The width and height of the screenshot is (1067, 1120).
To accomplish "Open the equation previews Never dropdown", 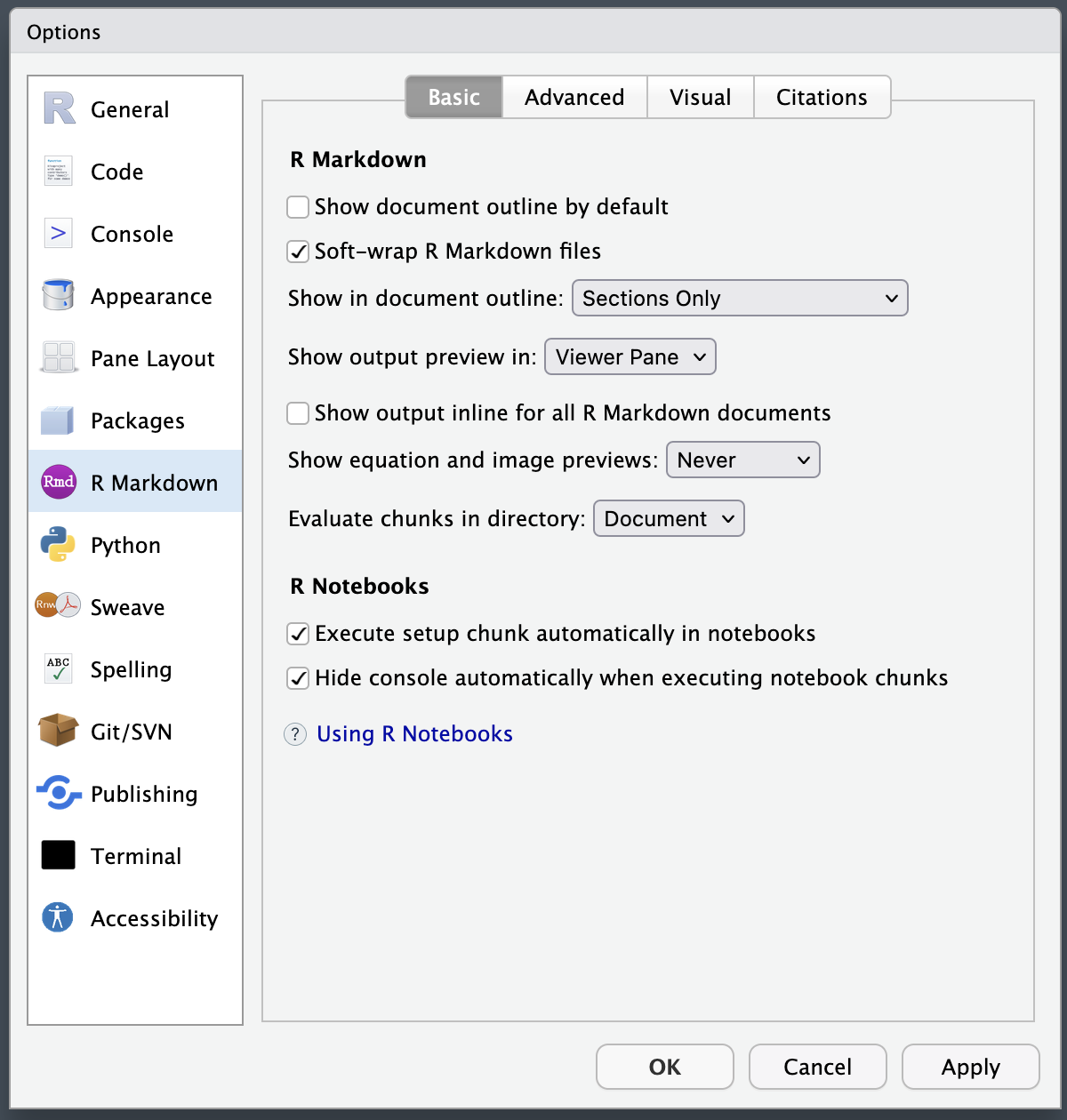I will tap(743, 460).
